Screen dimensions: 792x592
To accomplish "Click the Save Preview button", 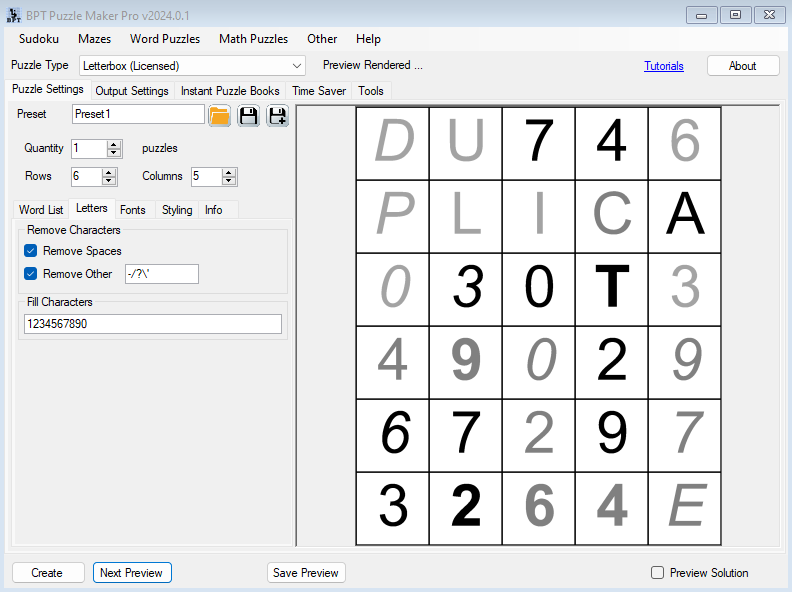I will [x=306, y=573].
